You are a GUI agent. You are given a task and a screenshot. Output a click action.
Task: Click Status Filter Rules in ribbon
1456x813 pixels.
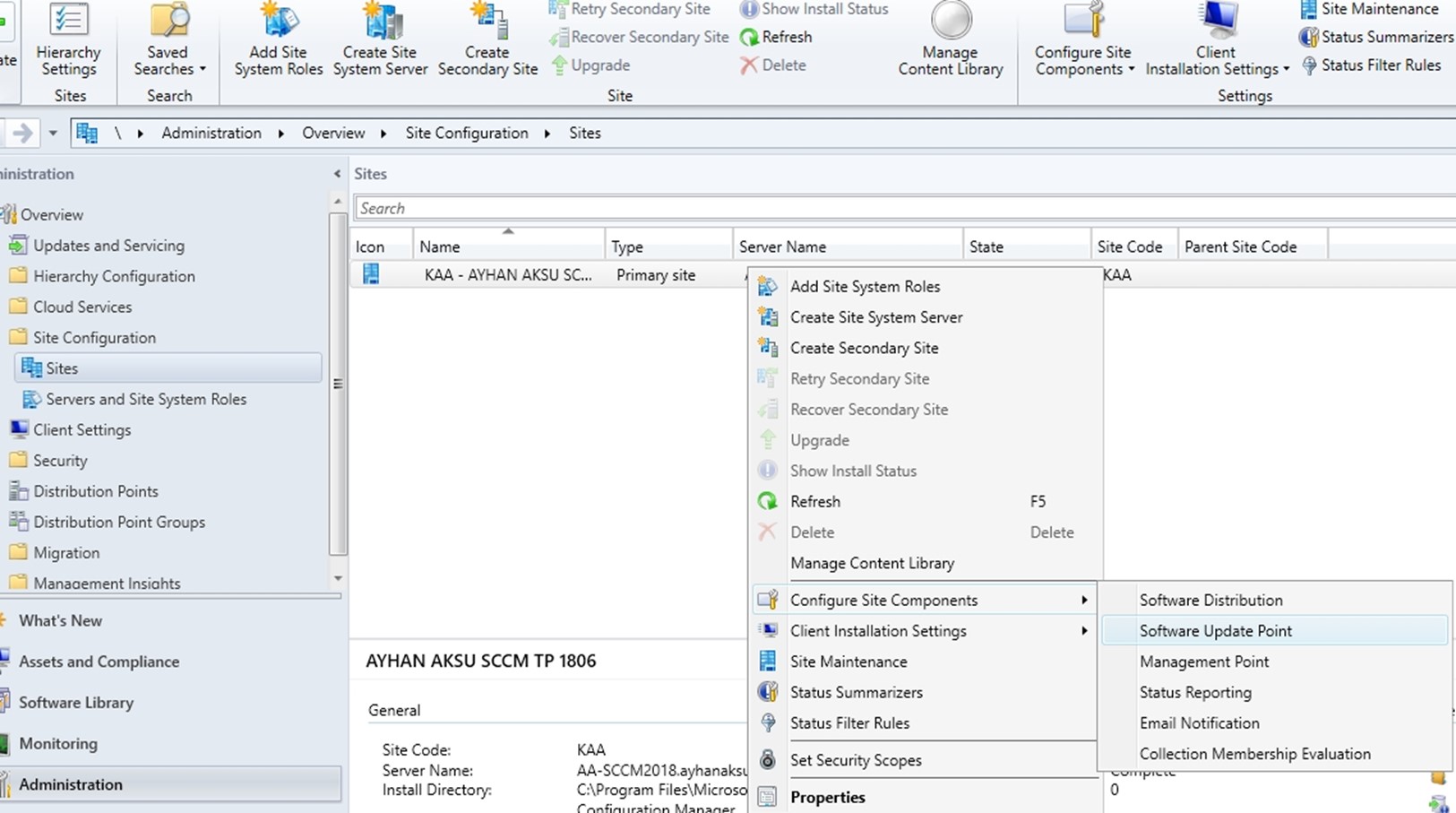pos(1371,65)
